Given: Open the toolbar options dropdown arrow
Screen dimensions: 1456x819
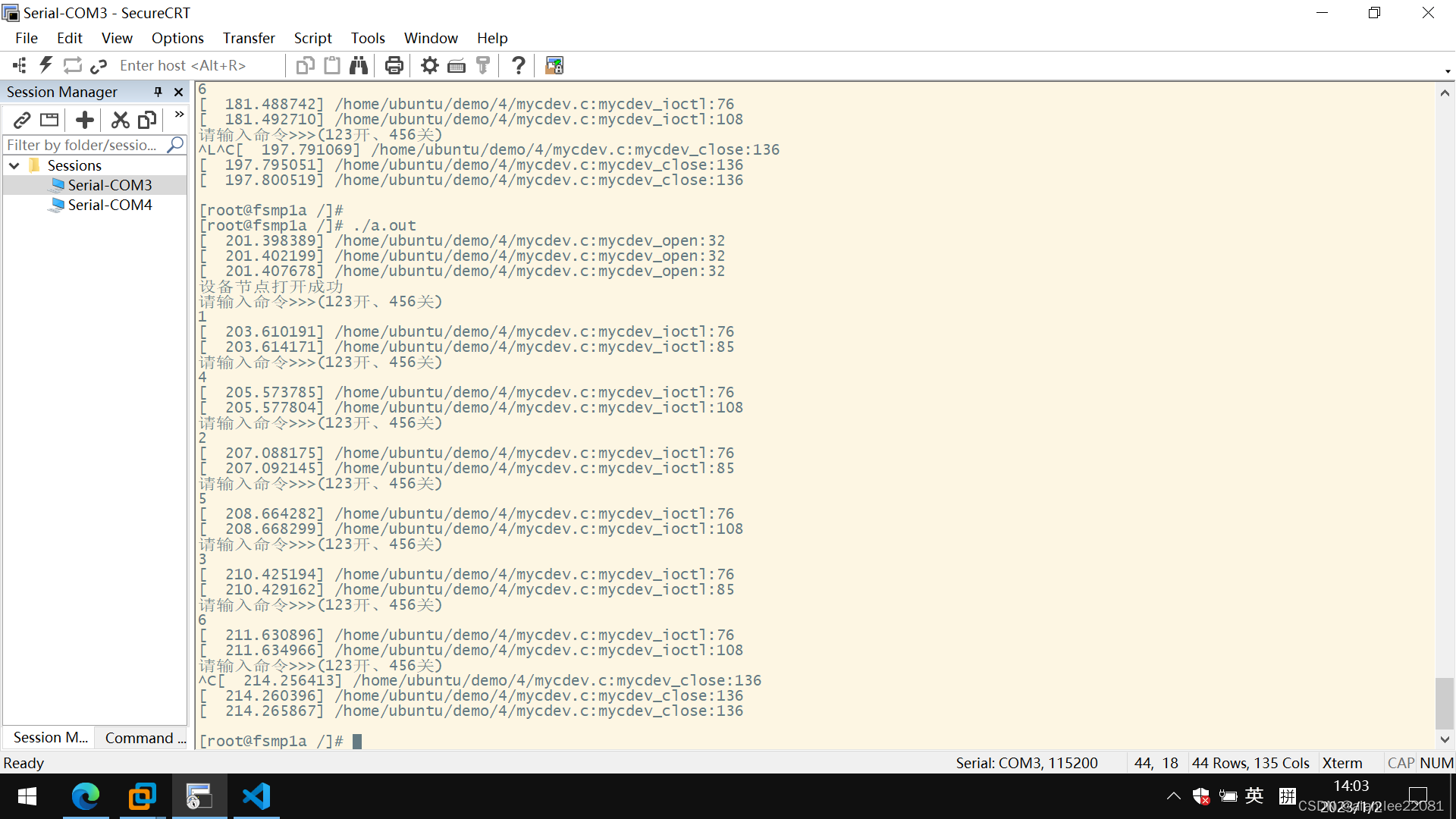Looking at the screenshot, I should click(1447, 71).
